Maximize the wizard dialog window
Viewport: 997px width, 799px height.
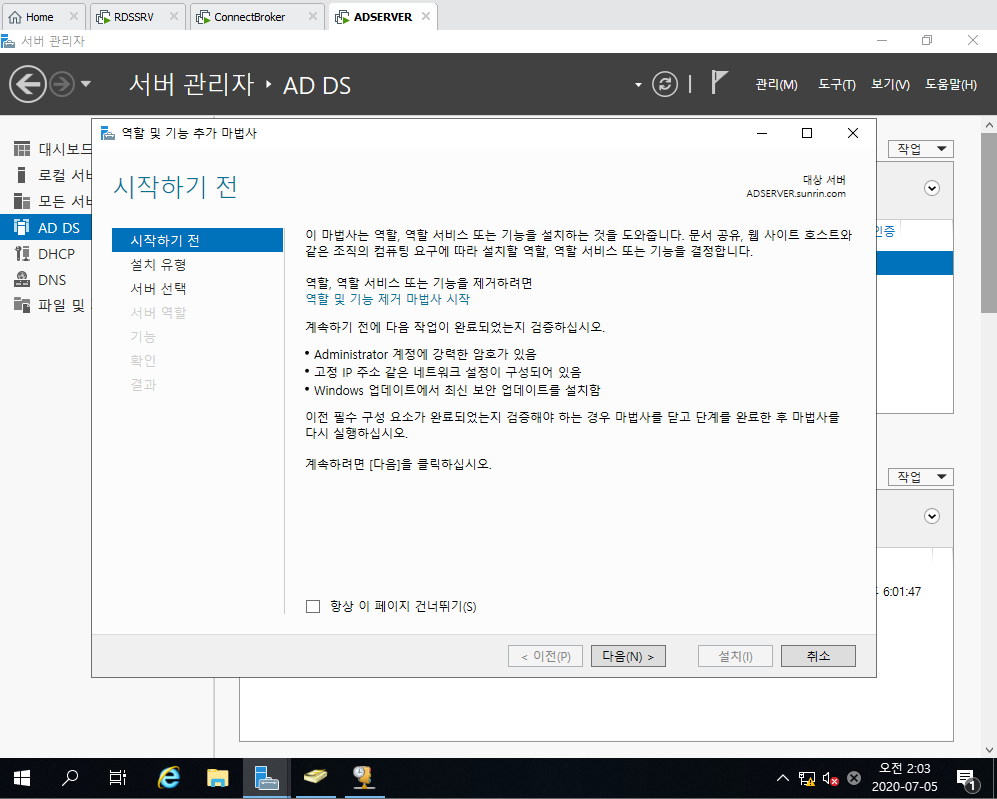[x=807, y=133]
